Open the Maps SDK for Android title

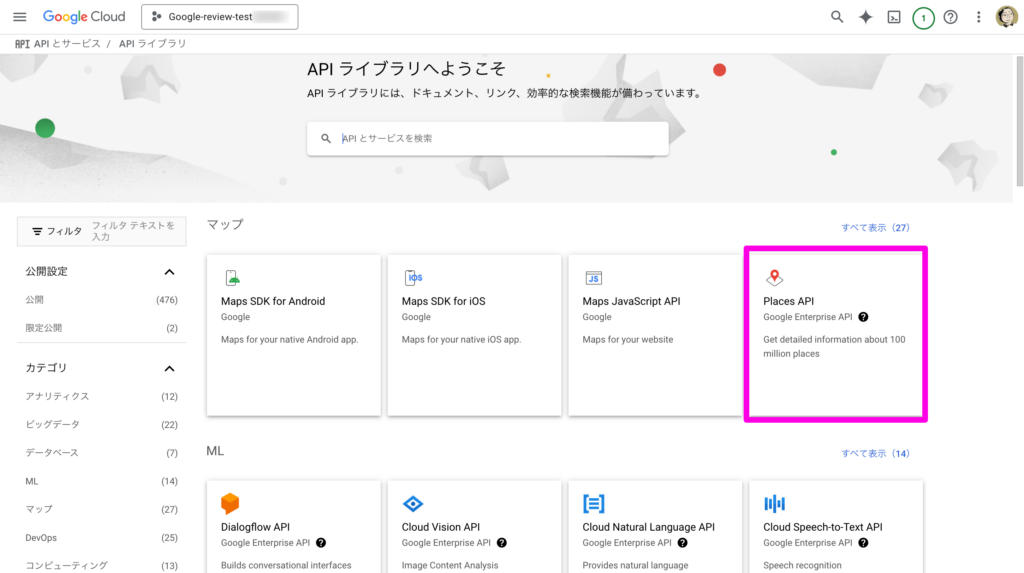click(x=273, y=301)
